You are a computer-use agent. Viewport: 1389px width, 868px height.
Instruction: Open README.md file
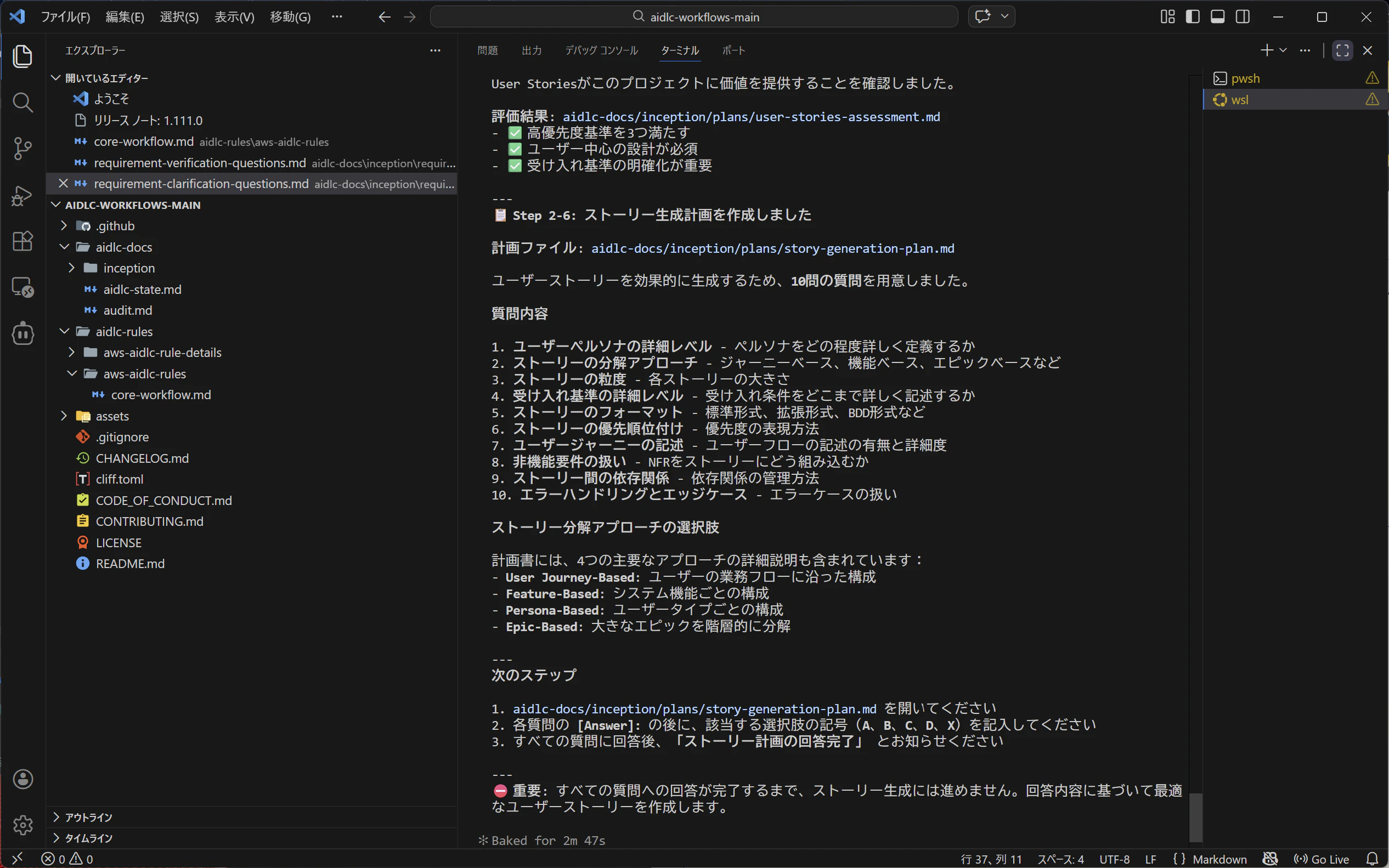(130, 564)
